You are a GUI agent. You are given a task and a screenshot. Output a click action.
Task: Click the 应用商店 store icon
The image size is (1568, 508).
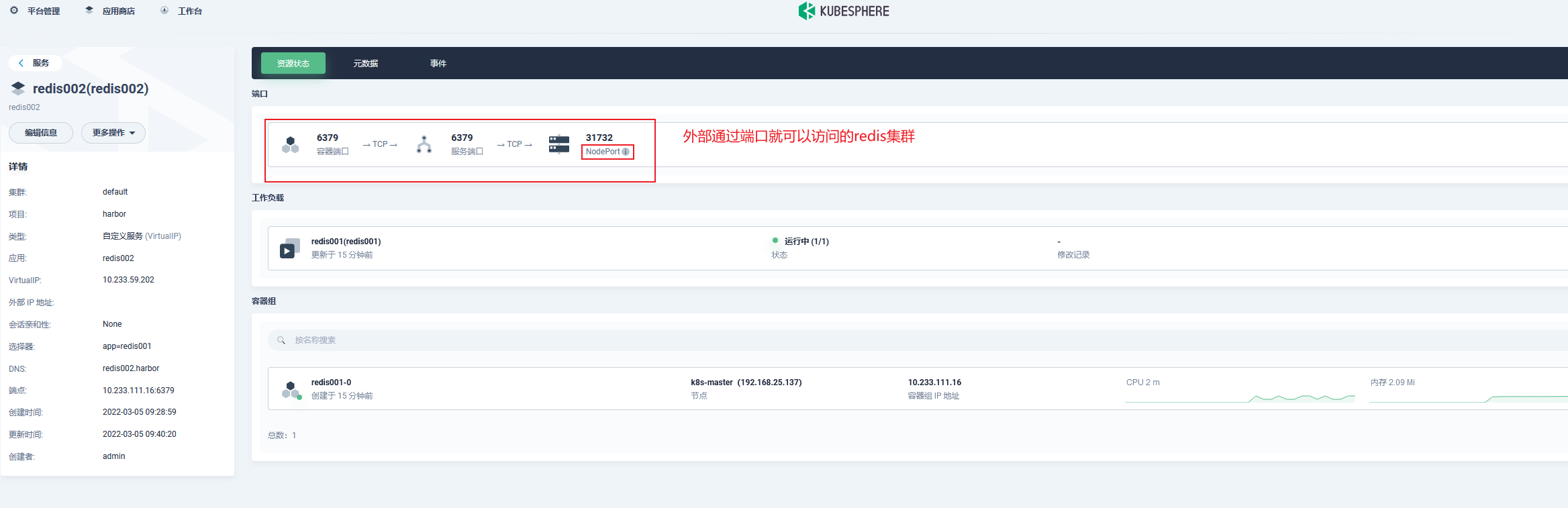(x=89, y=10)
